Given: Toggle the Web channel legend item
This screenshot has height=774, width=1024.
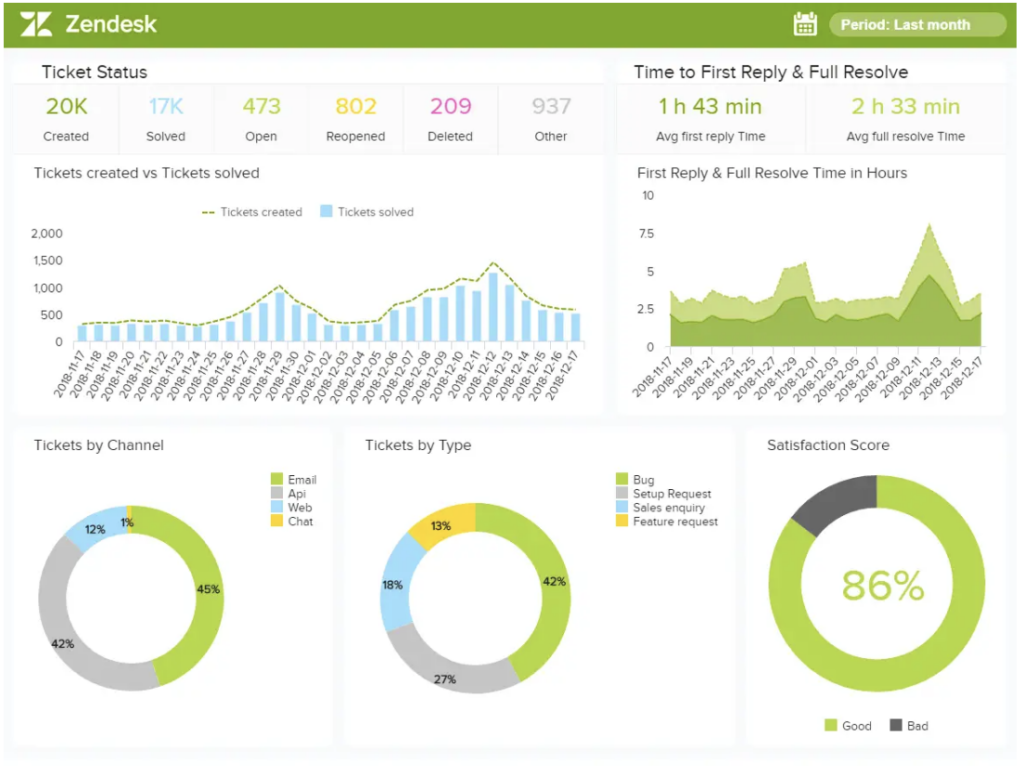Looking at the screenshot, I should tap(292, 508).
